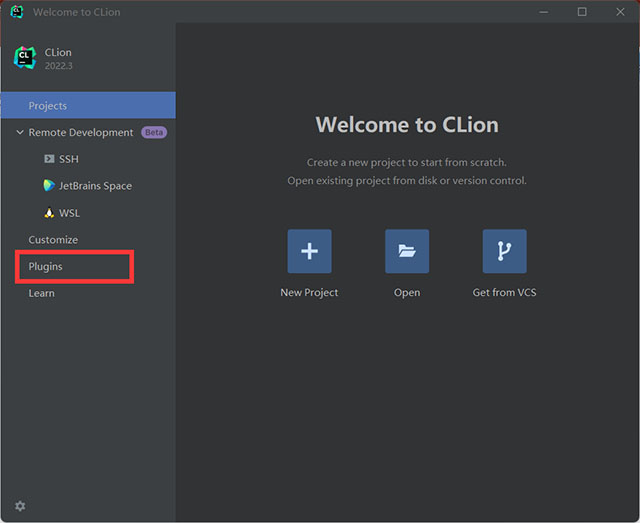Click the CLion logo in sidebar header
640x523 pixels.
(x=25, y=58)
